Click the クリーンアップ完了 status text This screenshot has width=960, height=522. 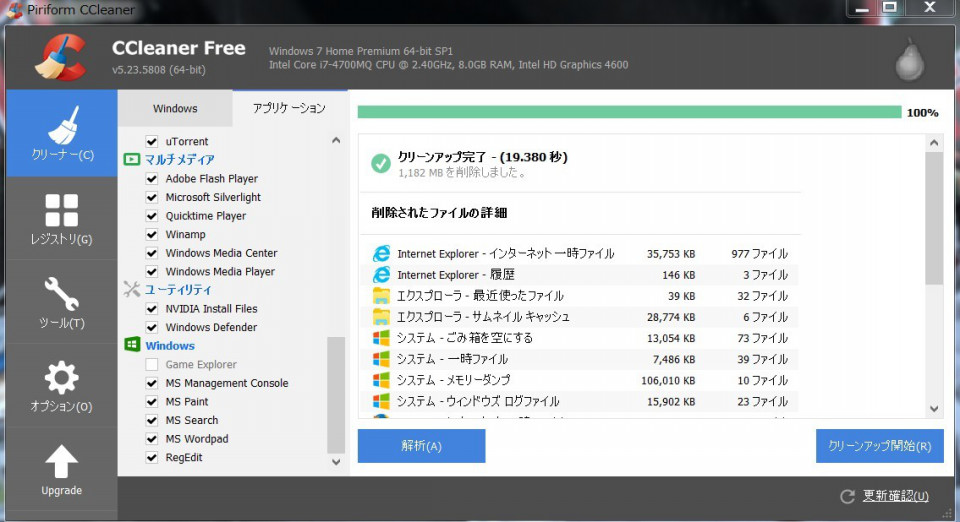point(482,157)
